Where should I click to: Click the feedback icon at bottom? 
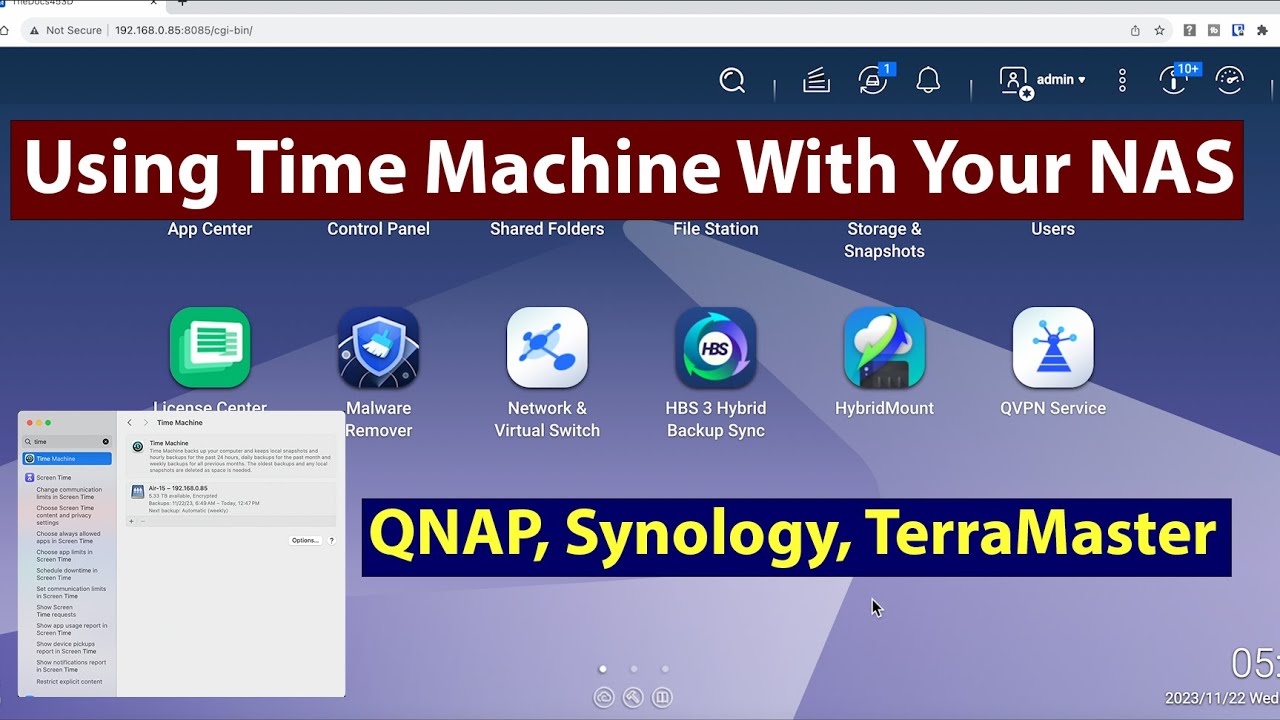(x=662, y=698)
